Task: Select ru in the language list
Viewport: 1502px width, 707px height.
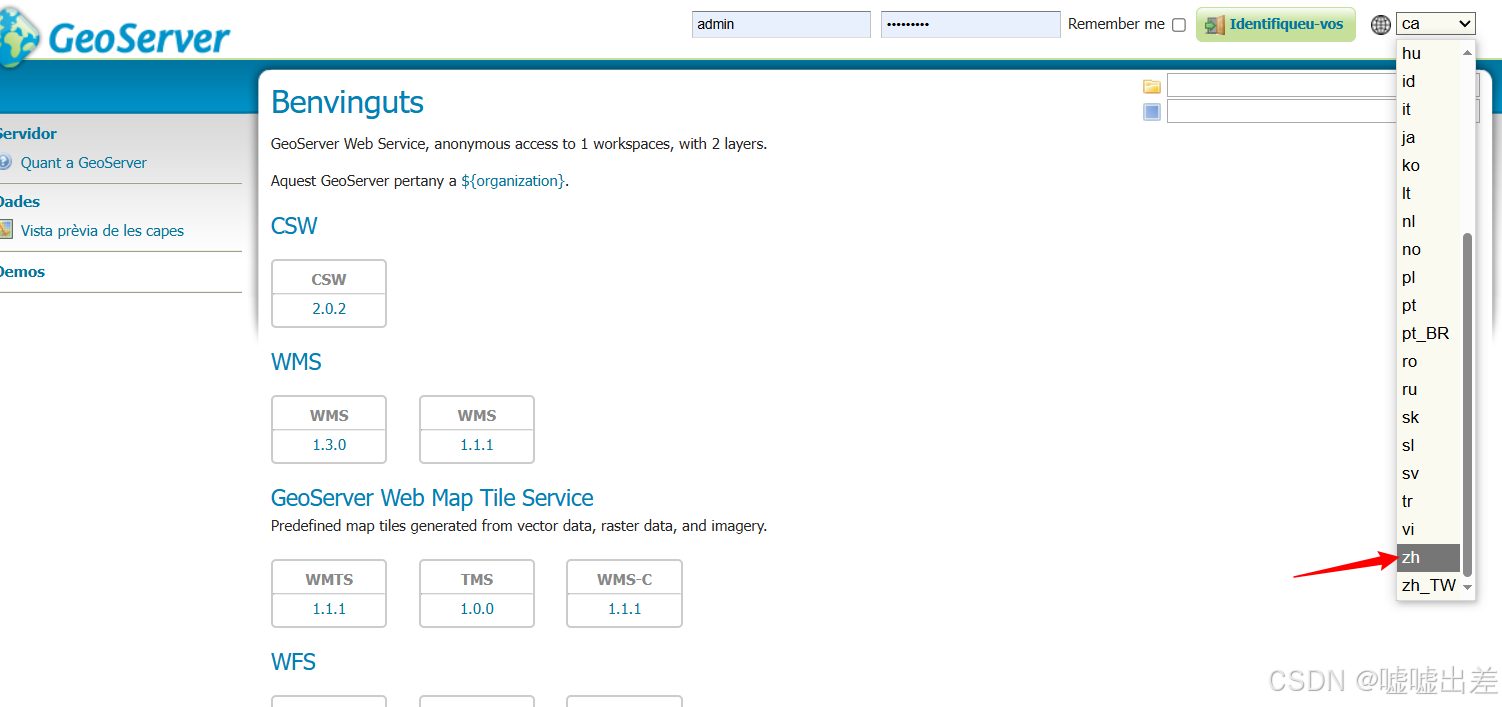Action: click(x=1429, y=390)
